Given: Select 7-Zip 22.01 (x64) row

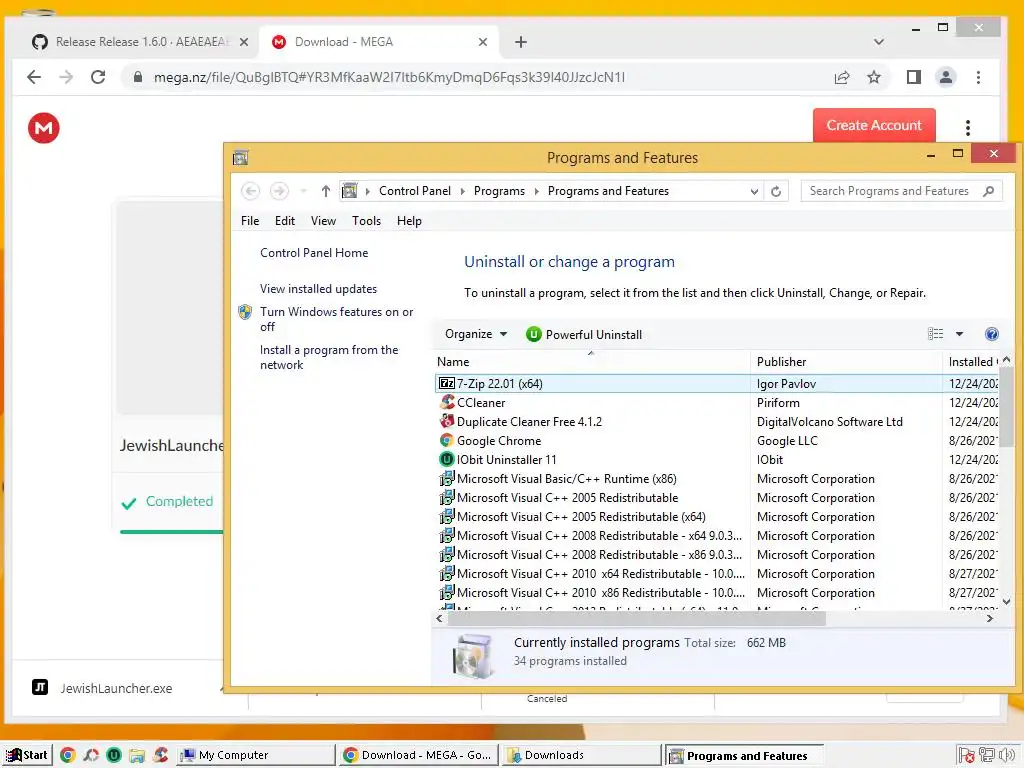Looking at the screenshot, I should click(x=716, y=383).
